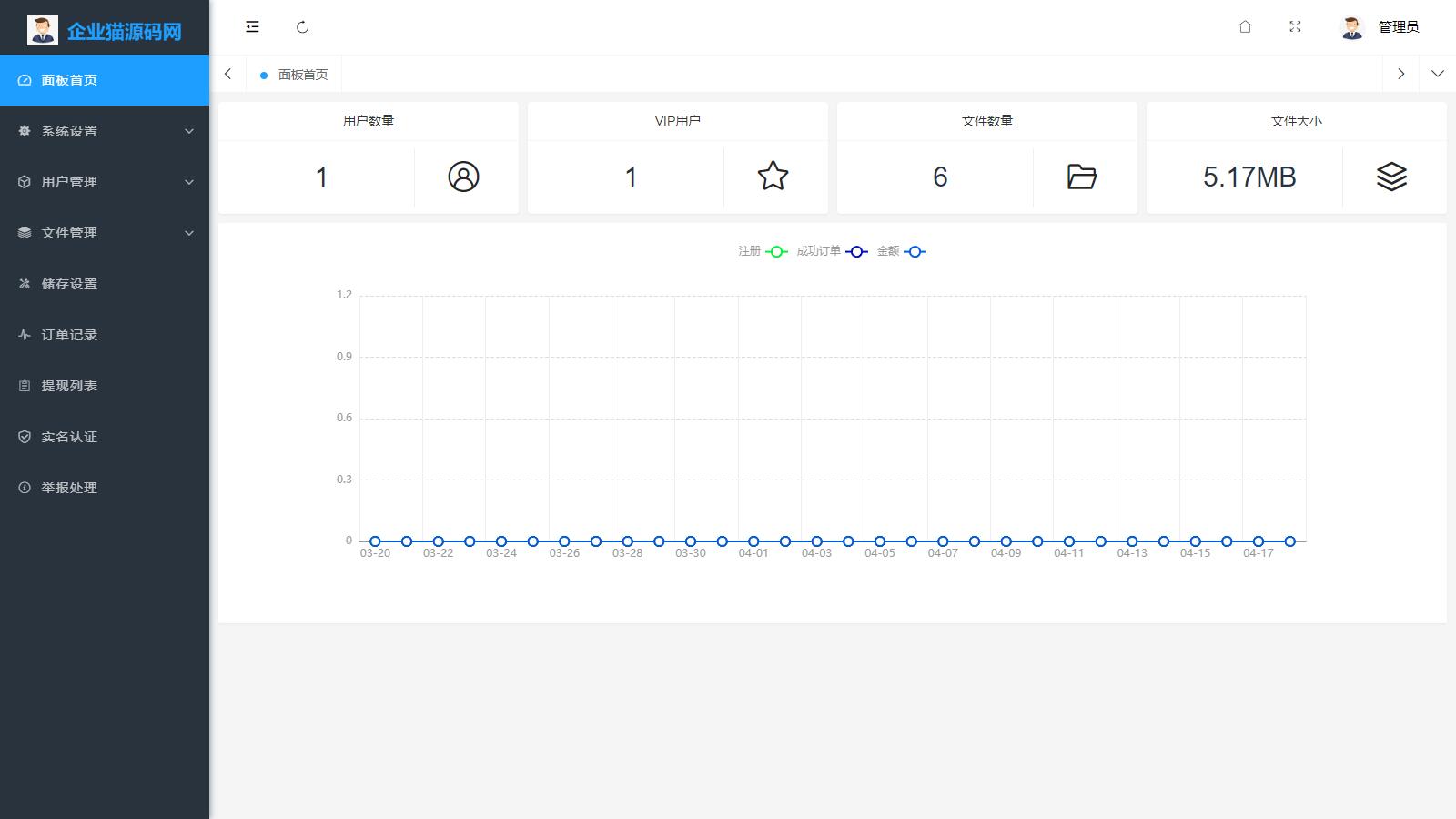This screenshot has width=1456, height=819.
Task: Click the 管理员 account name
Action: [1398, 27]
